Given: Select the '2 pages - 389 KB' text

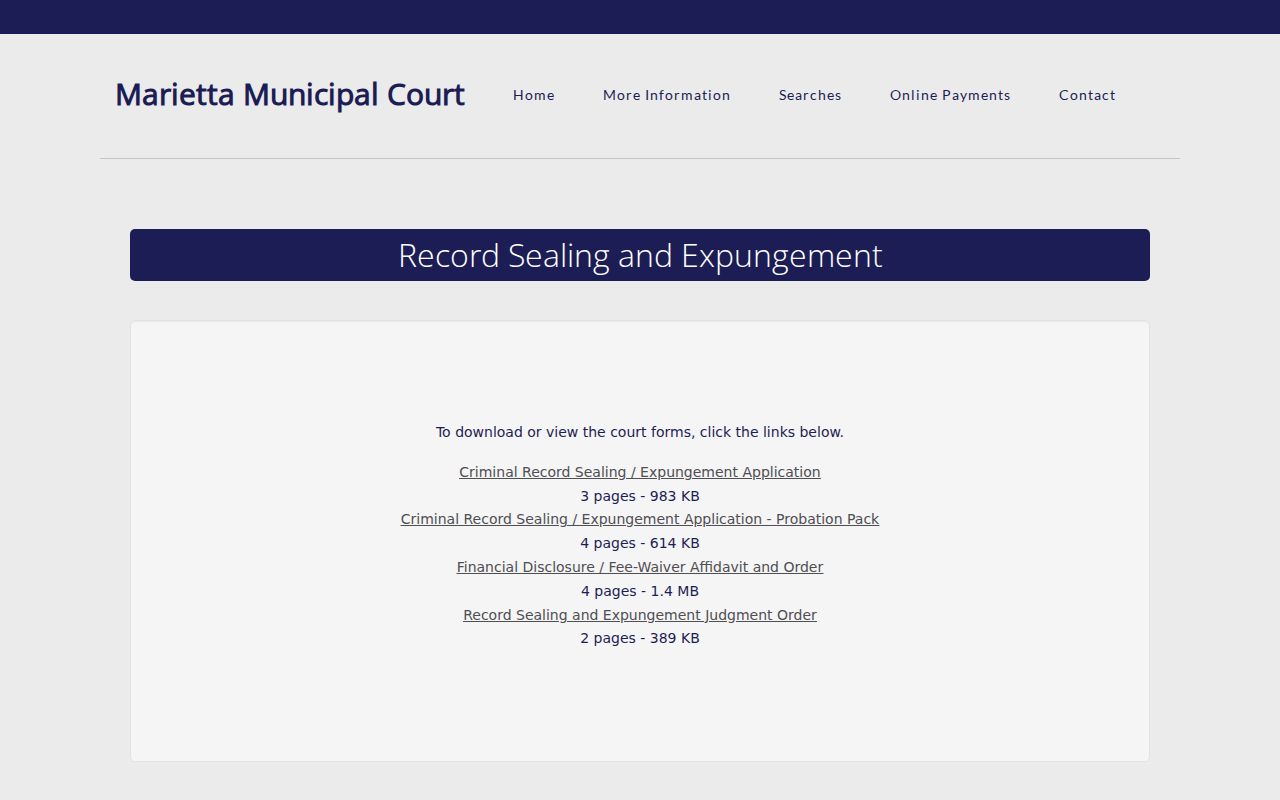Looking at the screenshot, I should point(640,638).
